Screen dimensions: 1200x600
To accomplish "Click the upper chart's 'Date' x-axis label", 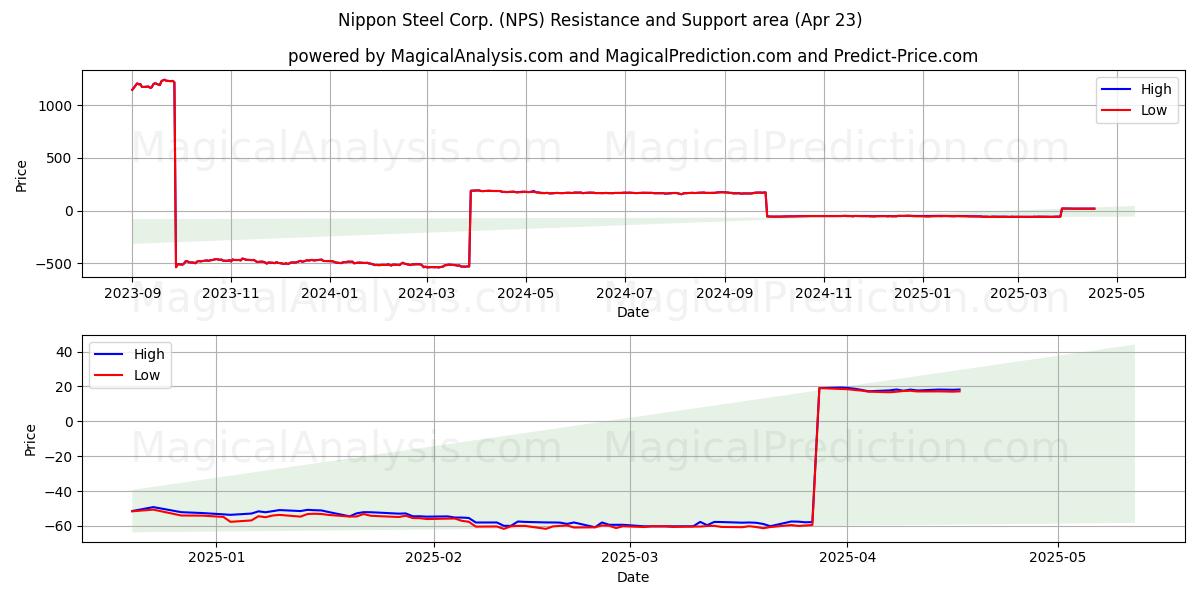I will (x=633, y=312).
